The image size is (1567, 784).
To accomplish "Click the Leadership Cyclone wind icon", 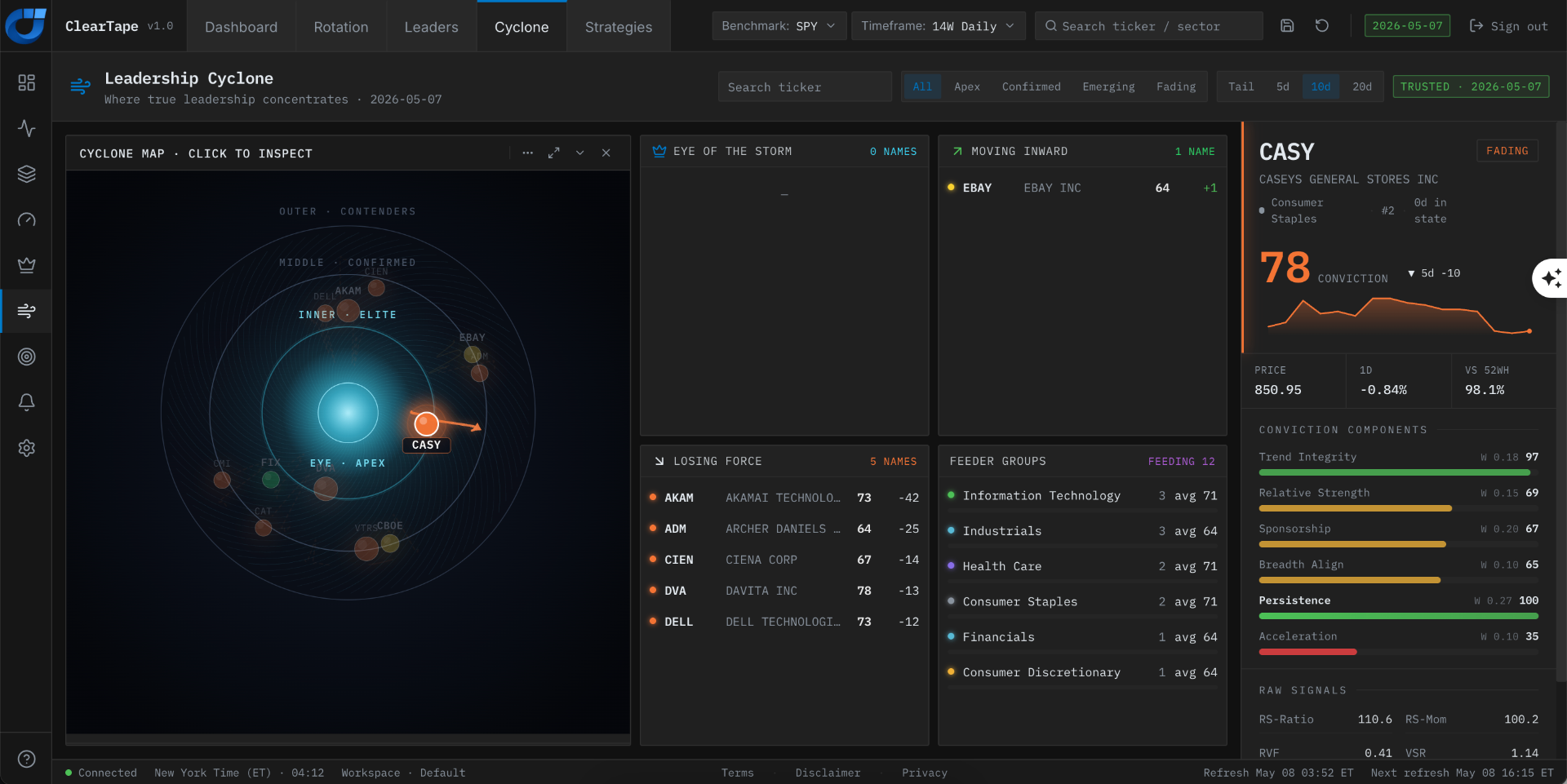I will pos(80,86).
